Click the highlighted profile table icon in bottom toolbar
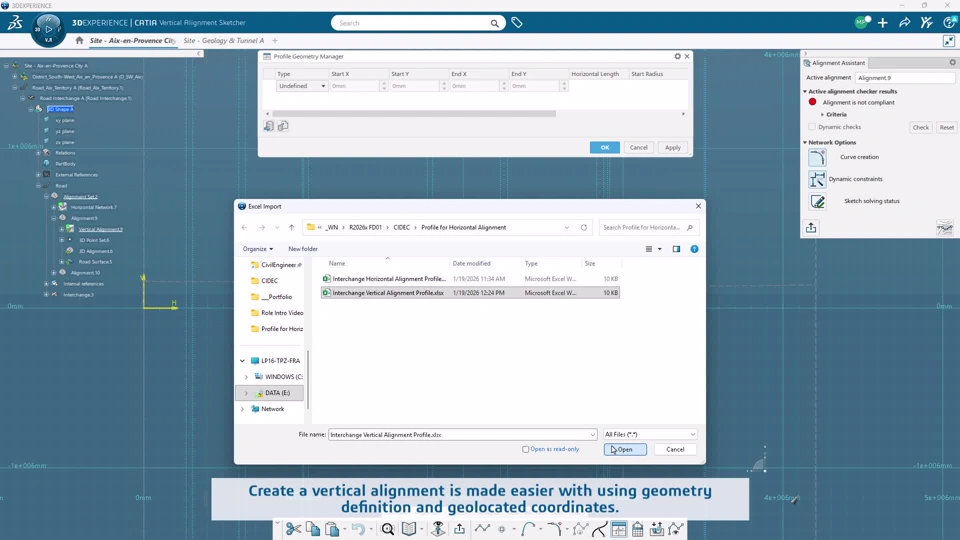The image size is (960, 540). point(619,529)
